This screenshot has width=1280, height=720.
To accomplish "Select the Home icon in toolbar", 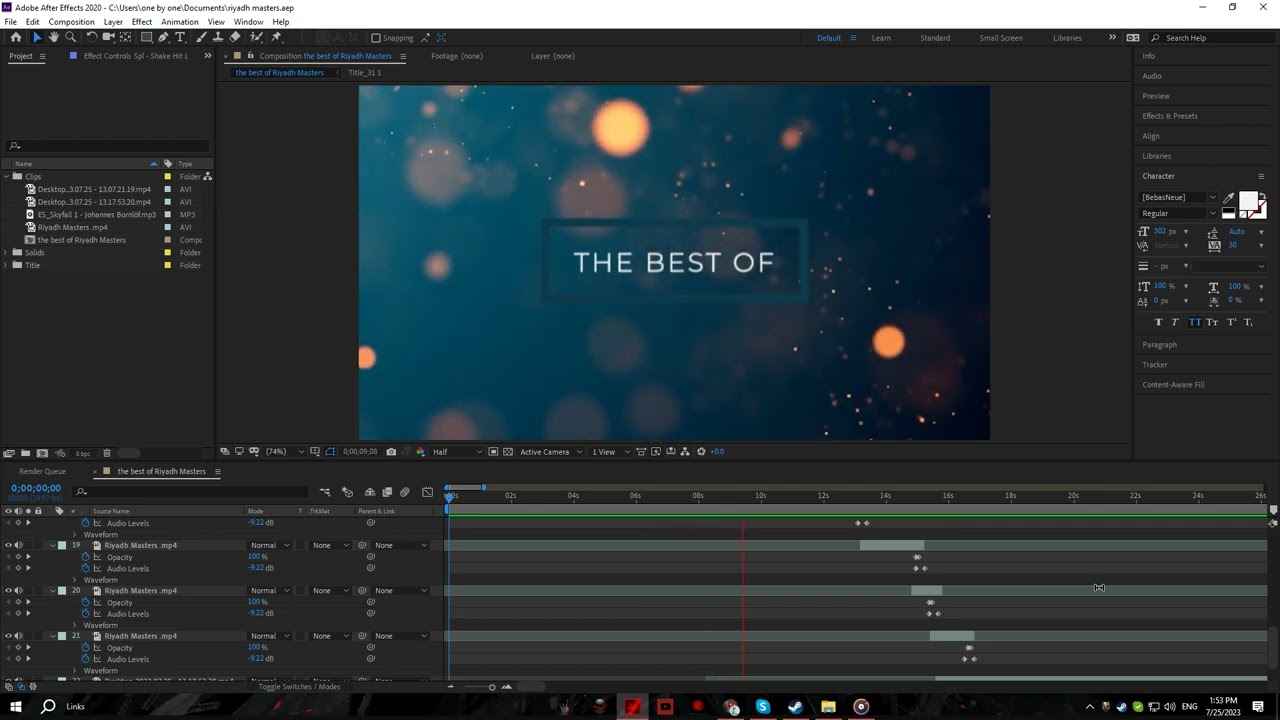I will [15, 37].
